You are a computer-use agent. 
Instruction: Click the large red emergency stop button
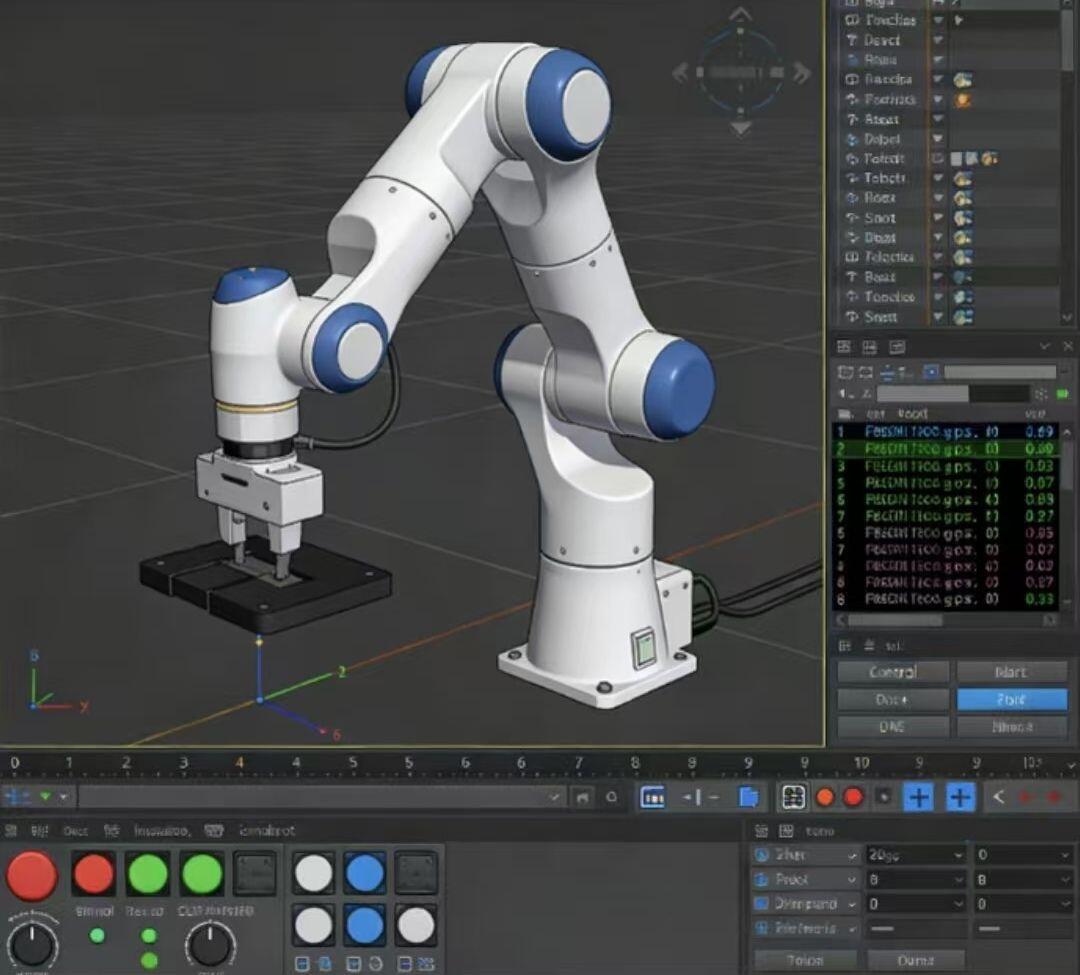32,875
